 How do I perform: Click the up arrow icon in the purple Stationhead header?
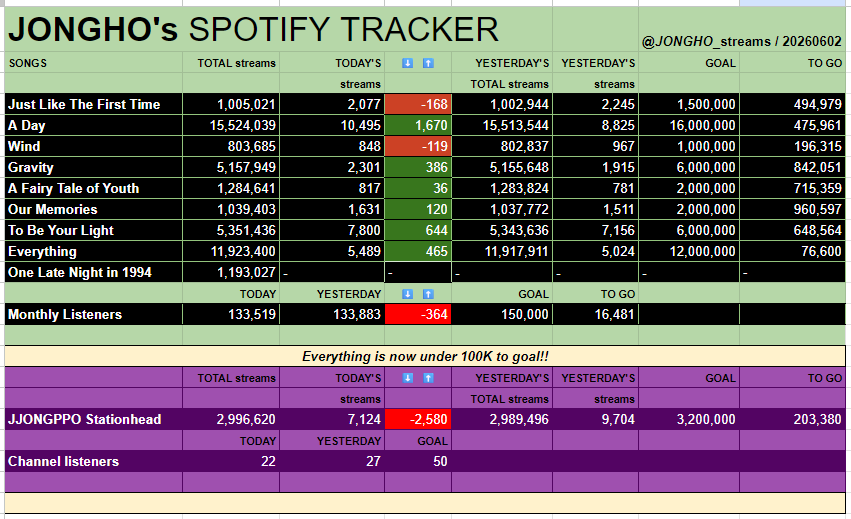pos(428,378)
